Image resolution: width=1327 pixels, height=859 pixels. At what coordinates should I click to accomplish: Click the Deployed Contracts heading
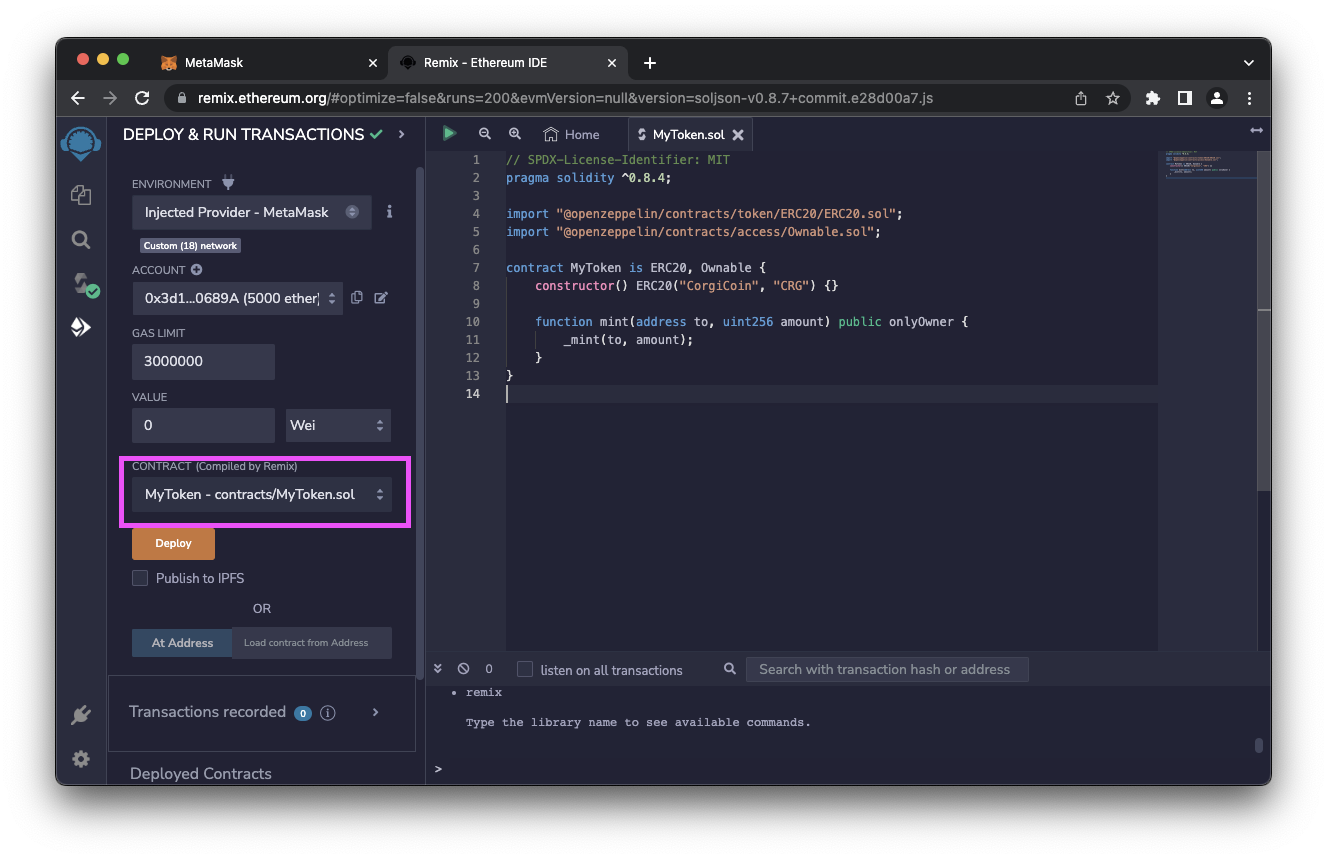(x=201, y=773)
